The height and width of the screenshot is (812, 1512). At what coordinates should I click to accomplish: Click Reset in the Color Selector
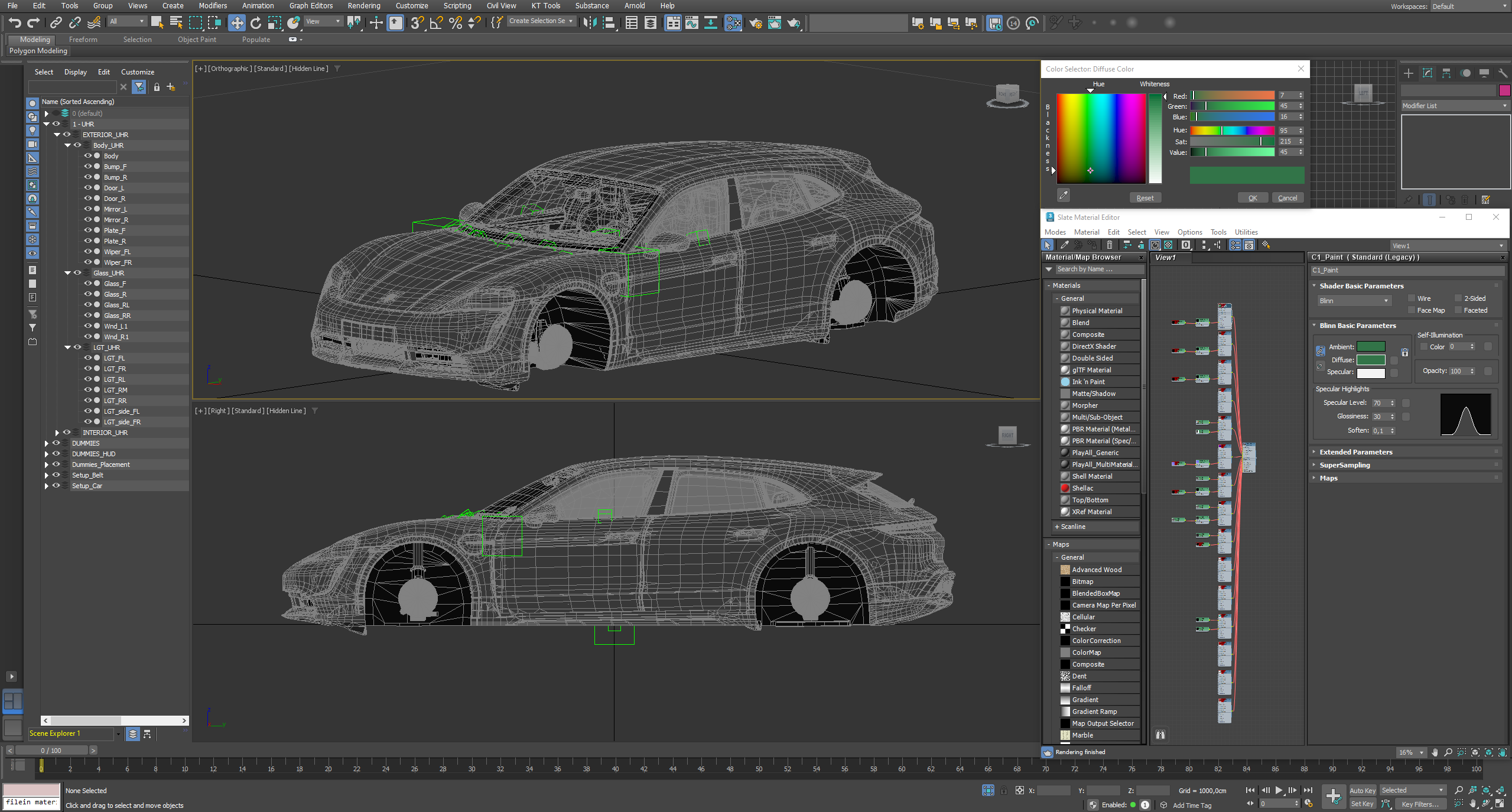pyautogui.click(x=1144, y=198)
